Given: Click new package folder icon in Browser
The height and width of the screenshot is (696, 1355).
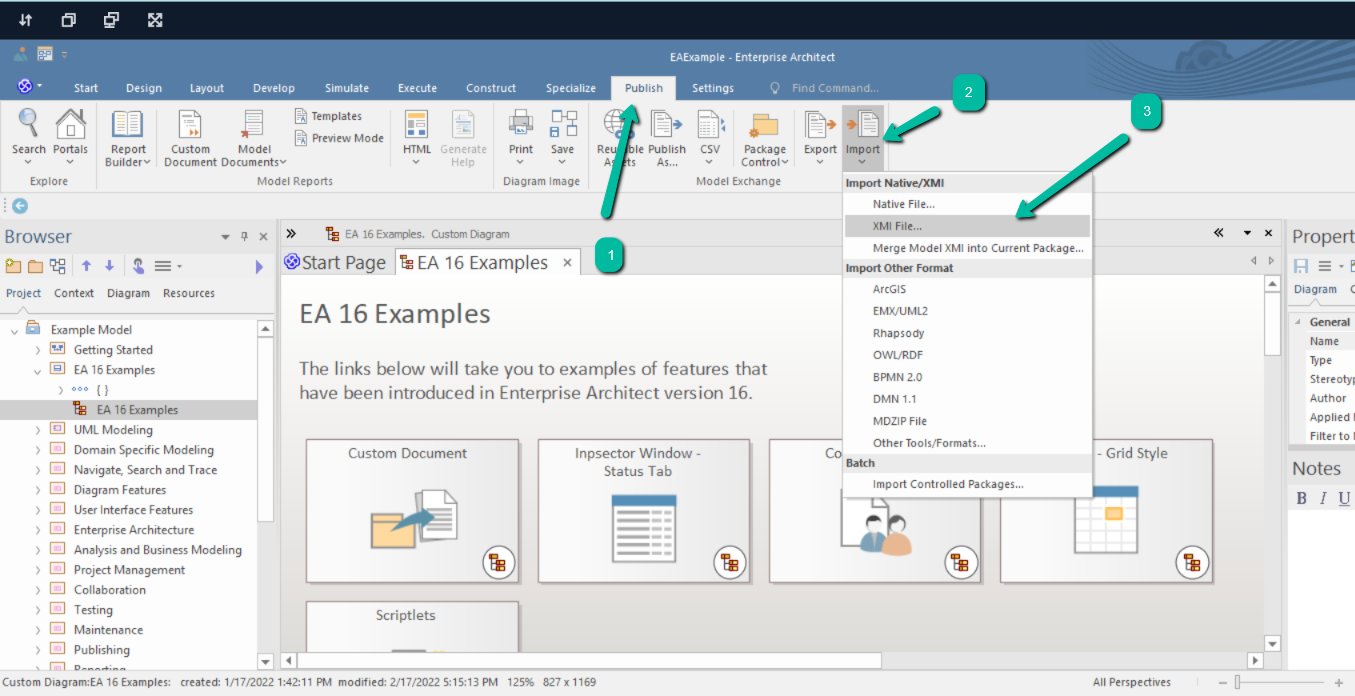Looking at the screenshot, I should coord(35,266).
